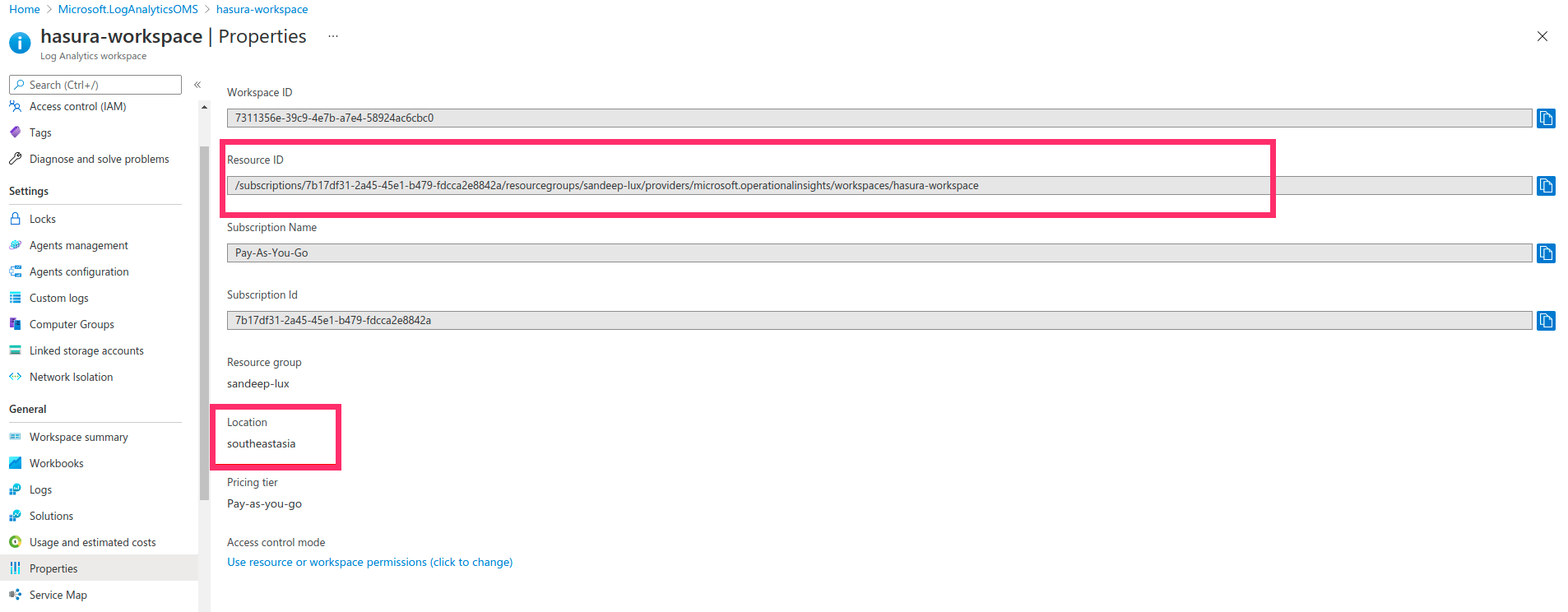Click the purple Tags icon

[15, 132]
